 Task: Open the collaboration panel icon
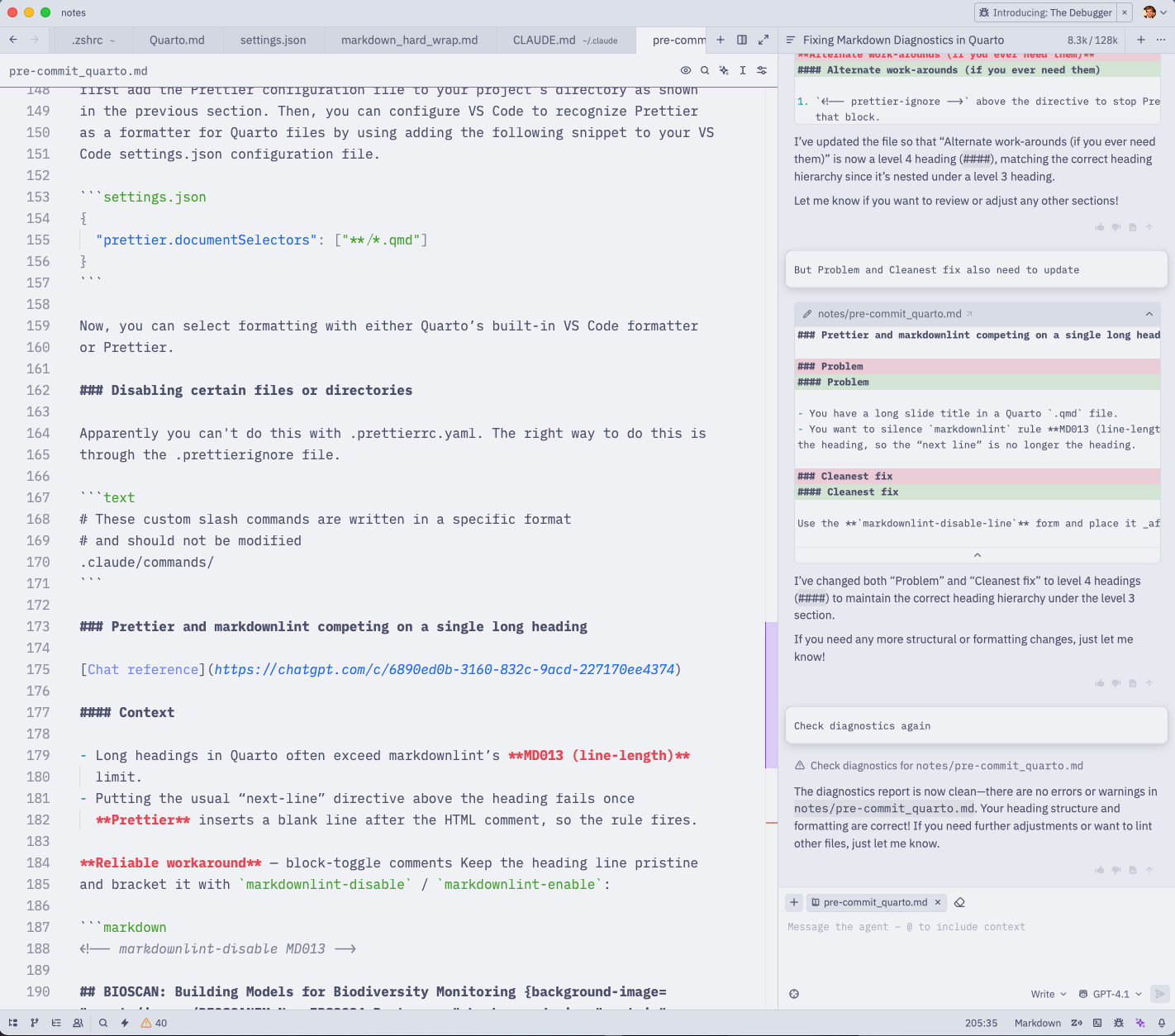[x=78, y=1023]
